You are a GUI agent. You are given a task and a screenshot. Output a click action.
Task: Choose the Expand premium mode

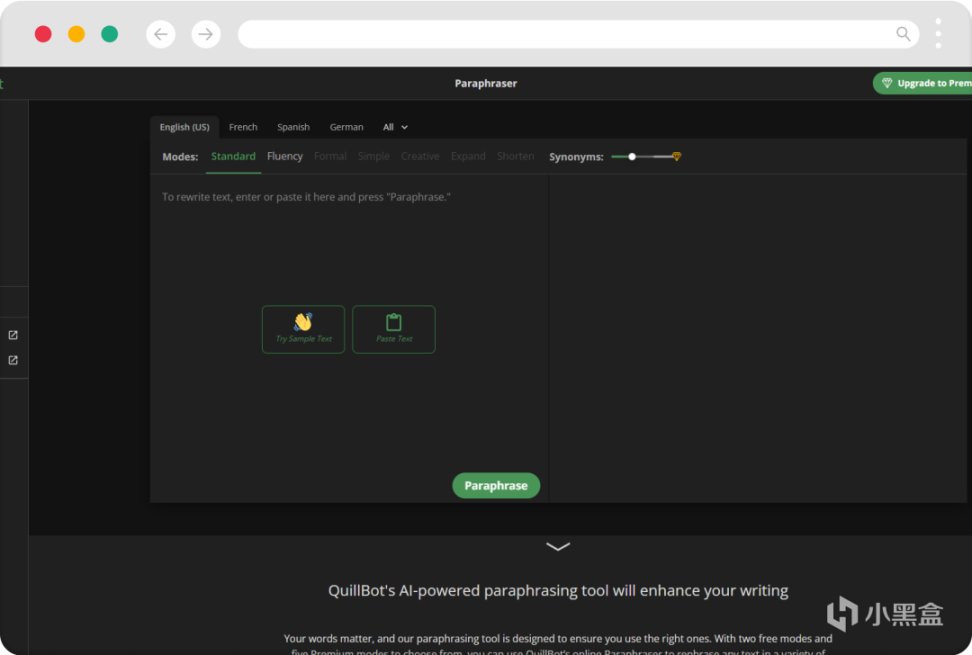[x=468, y=156]
